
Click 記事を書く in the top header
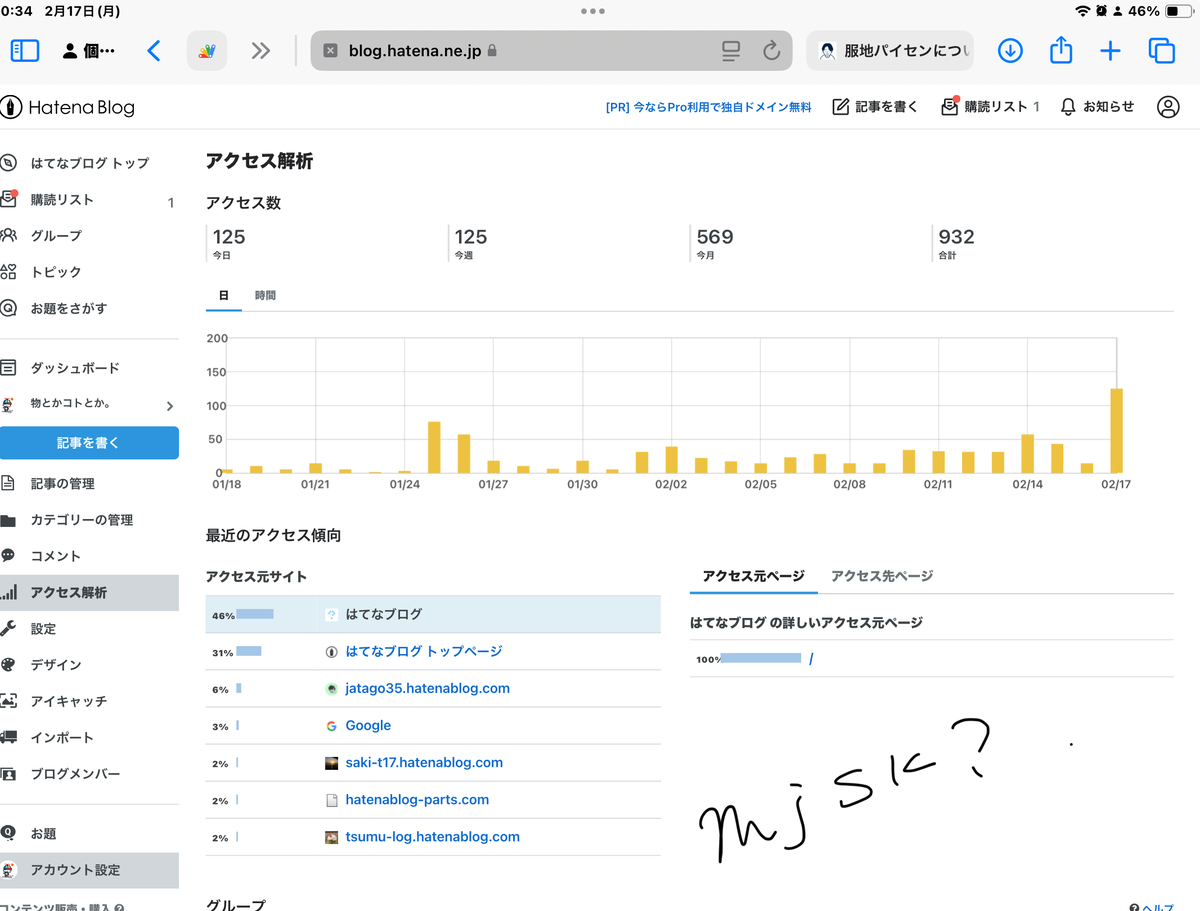point(875,107)
